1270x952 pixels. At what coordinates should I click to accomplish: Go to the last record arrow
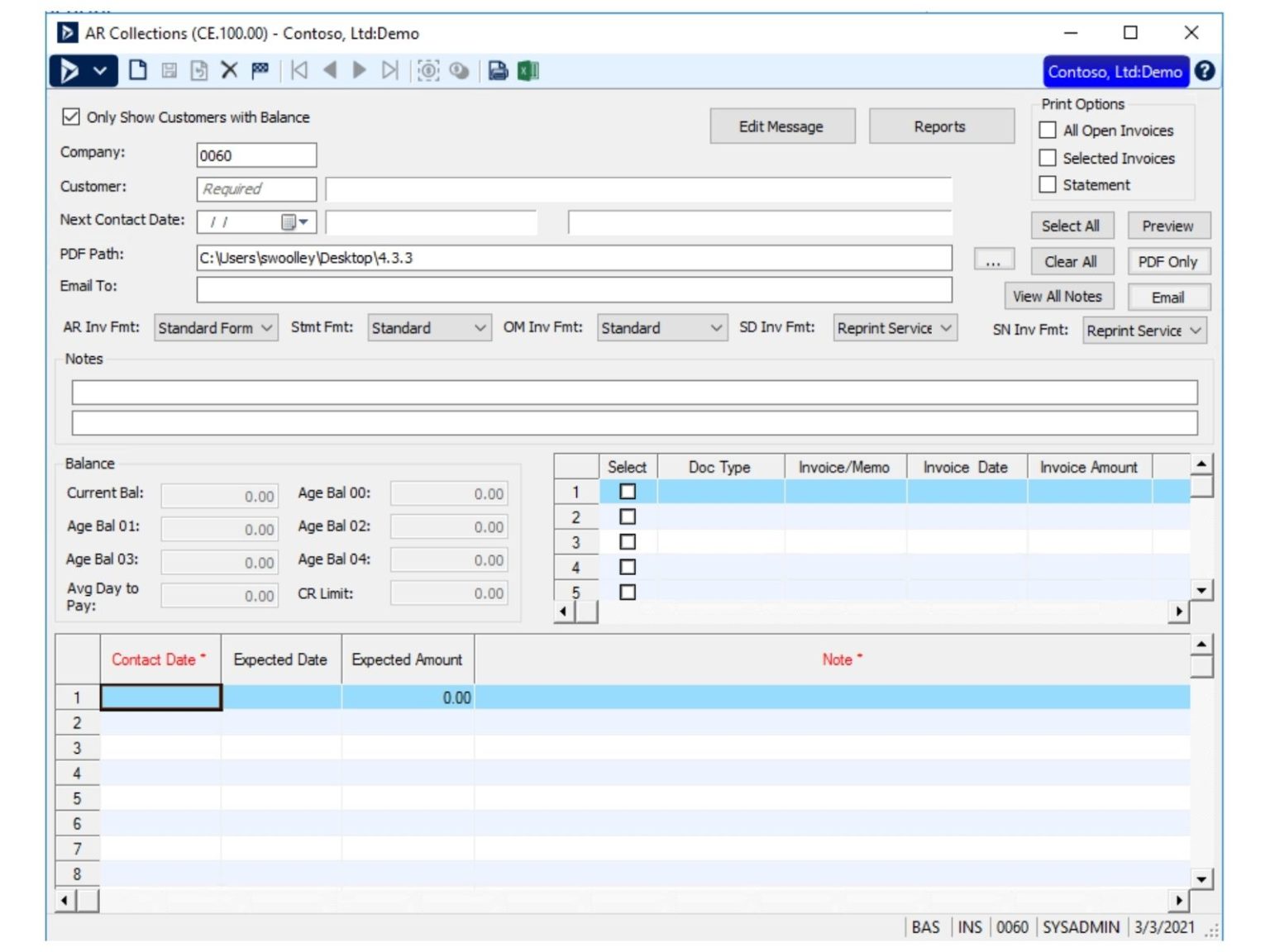[x=389, y=70]
